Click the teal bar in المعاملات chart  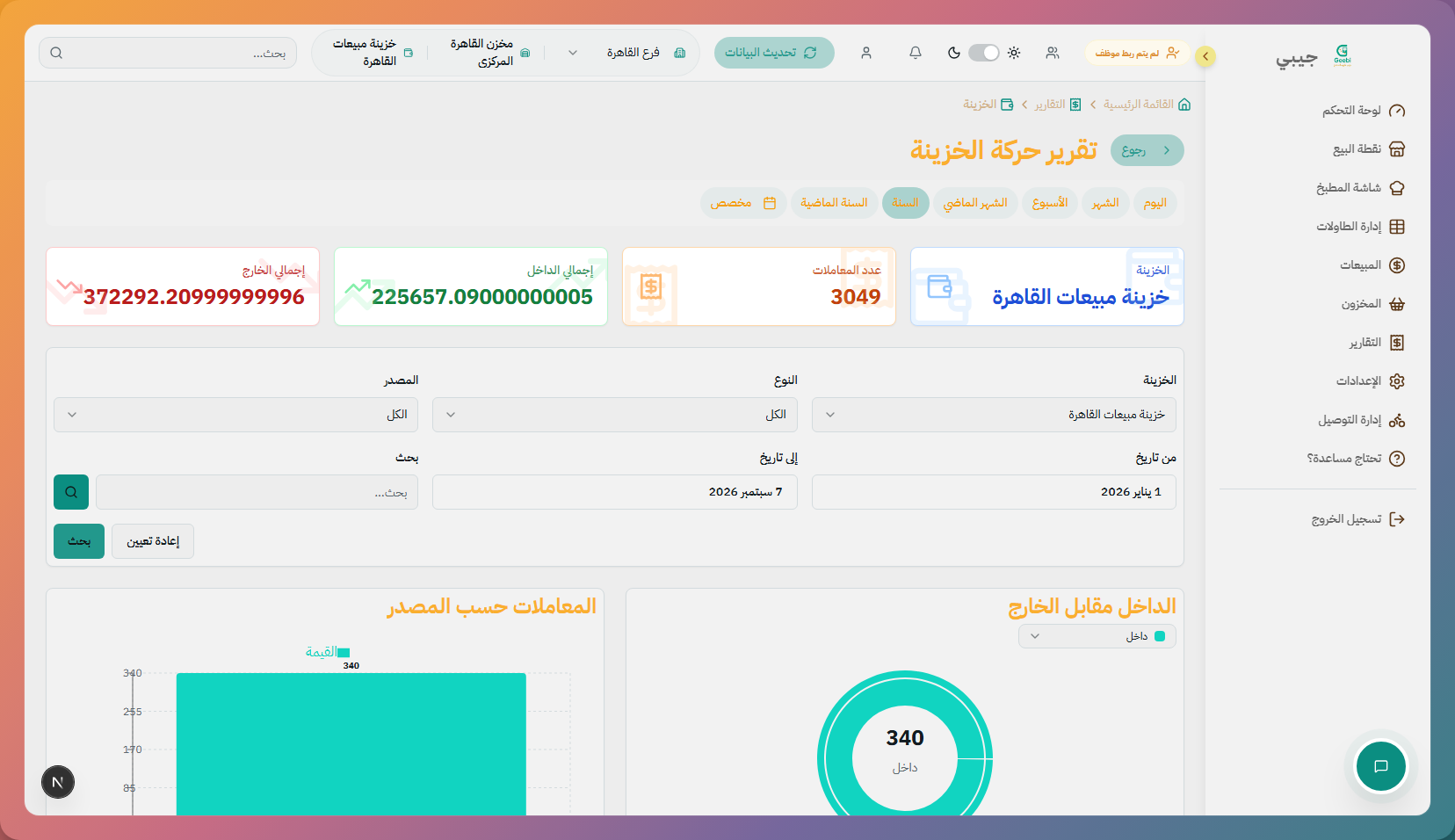pyautogui.click(x=351, y=744)
